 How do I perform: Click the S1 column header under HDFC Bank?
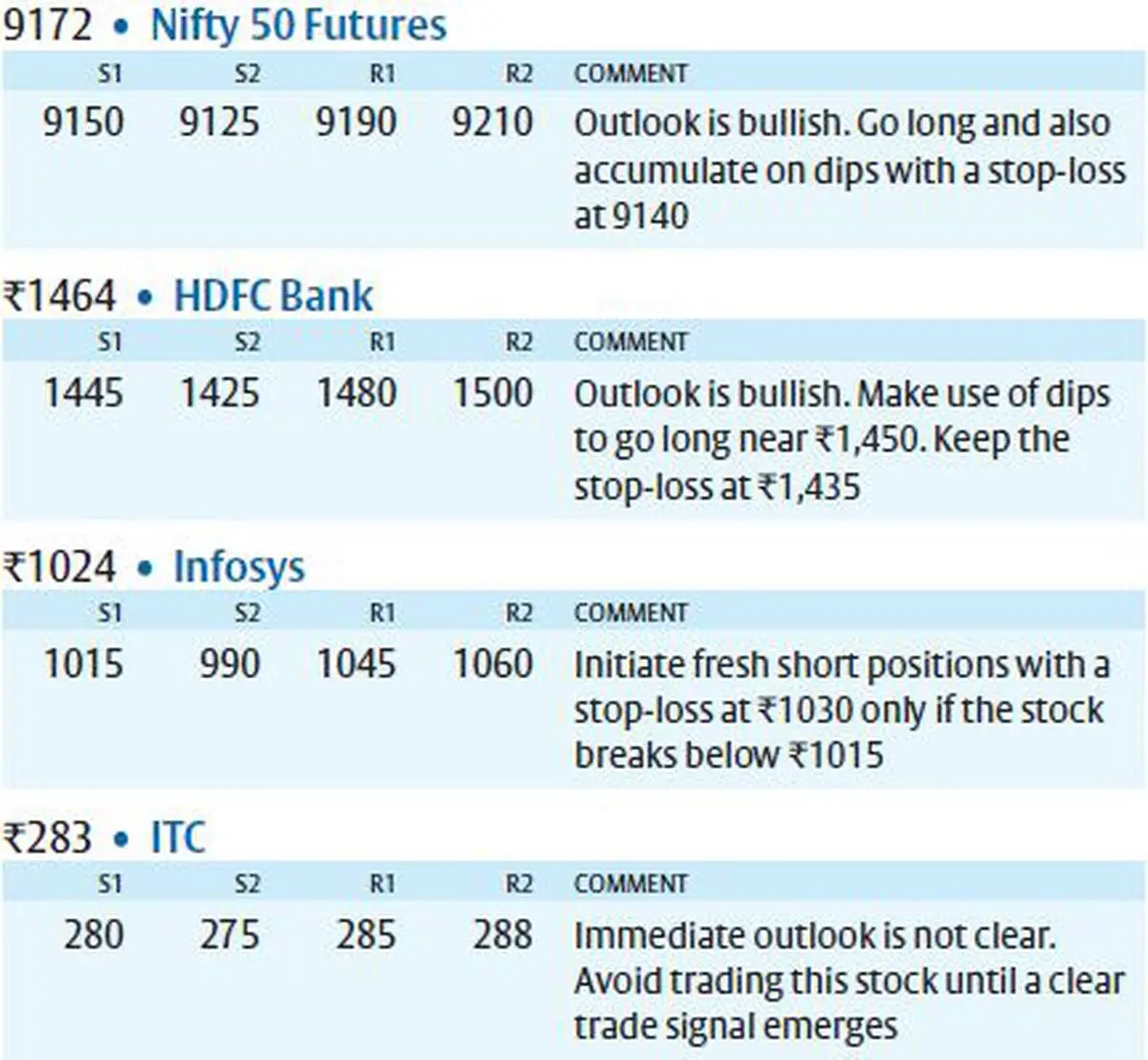tap(110, 342)
